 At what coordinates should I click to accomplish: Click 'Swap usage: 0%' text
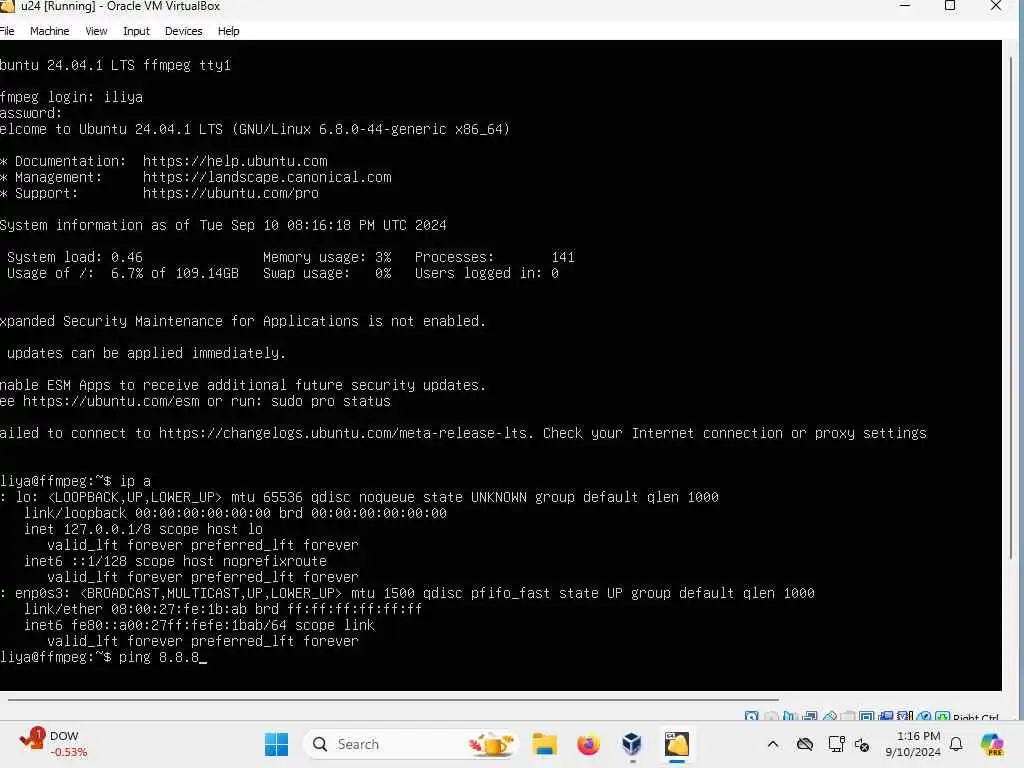point(327,273)
